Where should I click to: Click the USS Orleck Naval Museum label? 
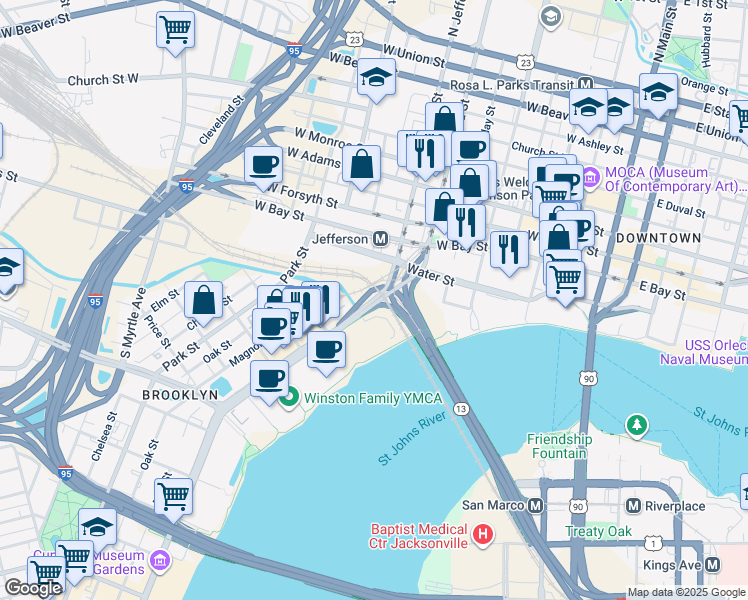coord(702,351)
